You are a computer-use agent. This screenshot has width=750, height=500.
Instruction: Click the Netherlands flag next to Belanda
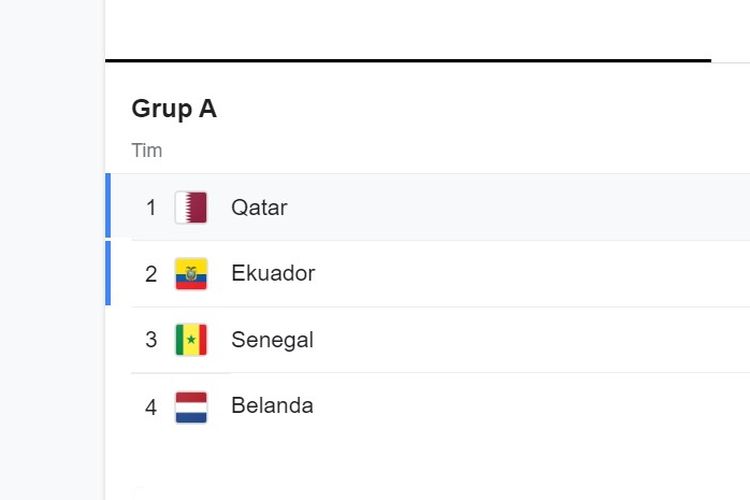pos(191,407)
